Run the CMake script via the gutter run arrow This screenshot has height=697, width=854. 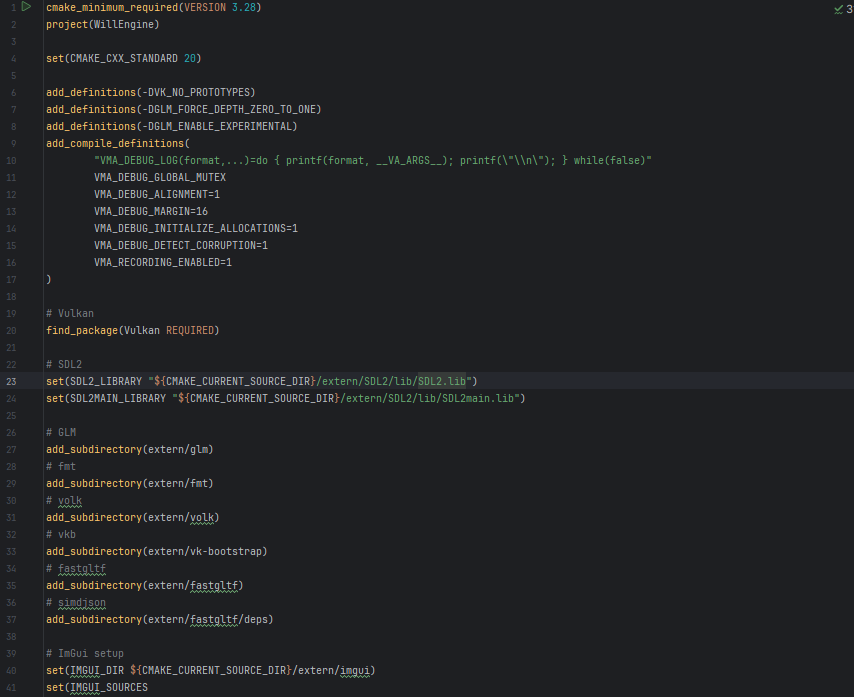(26, 8)
